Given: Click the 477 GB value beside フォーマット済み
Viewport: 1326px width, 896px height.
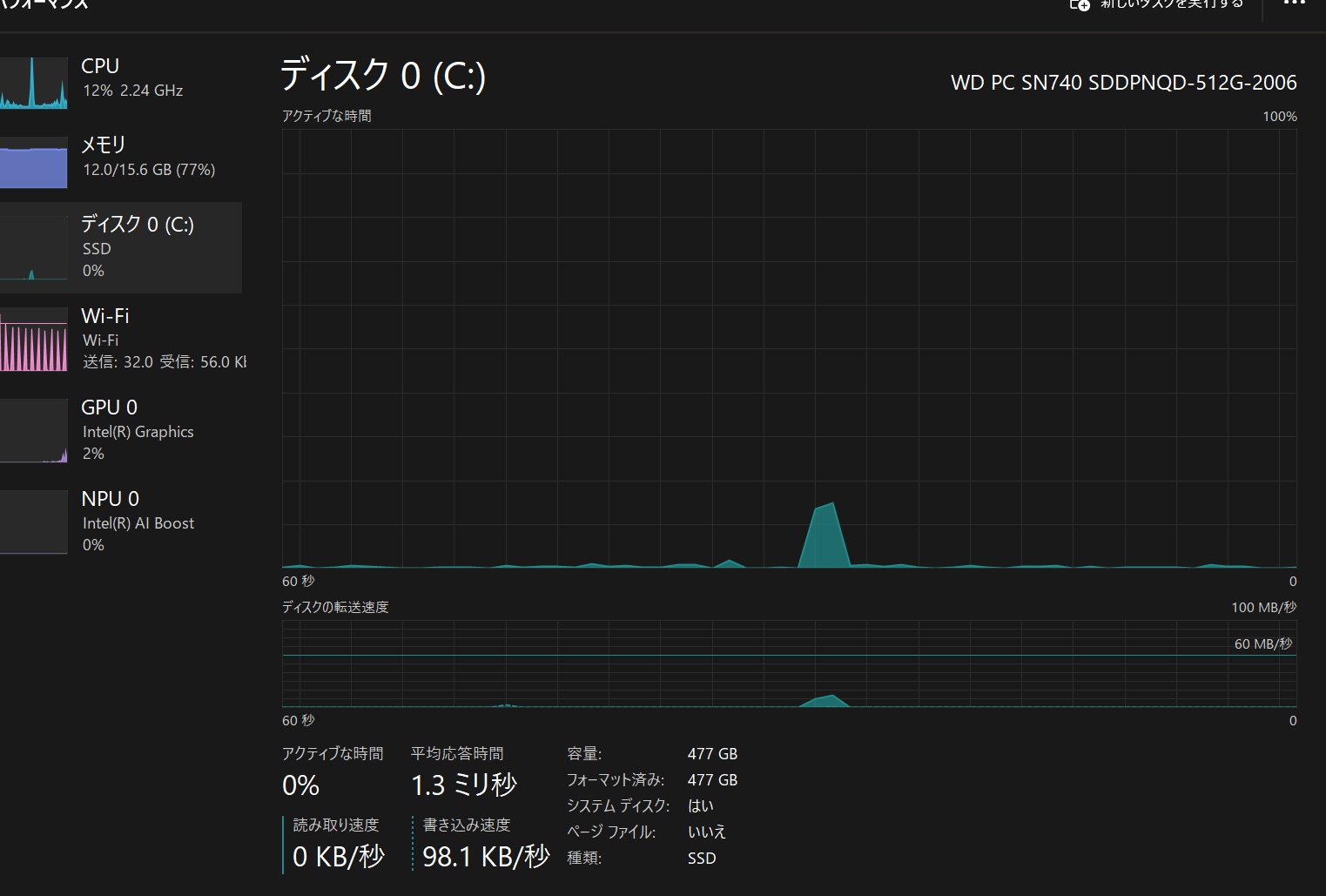Looking at the screenshot, I should [x=712, y=780].
